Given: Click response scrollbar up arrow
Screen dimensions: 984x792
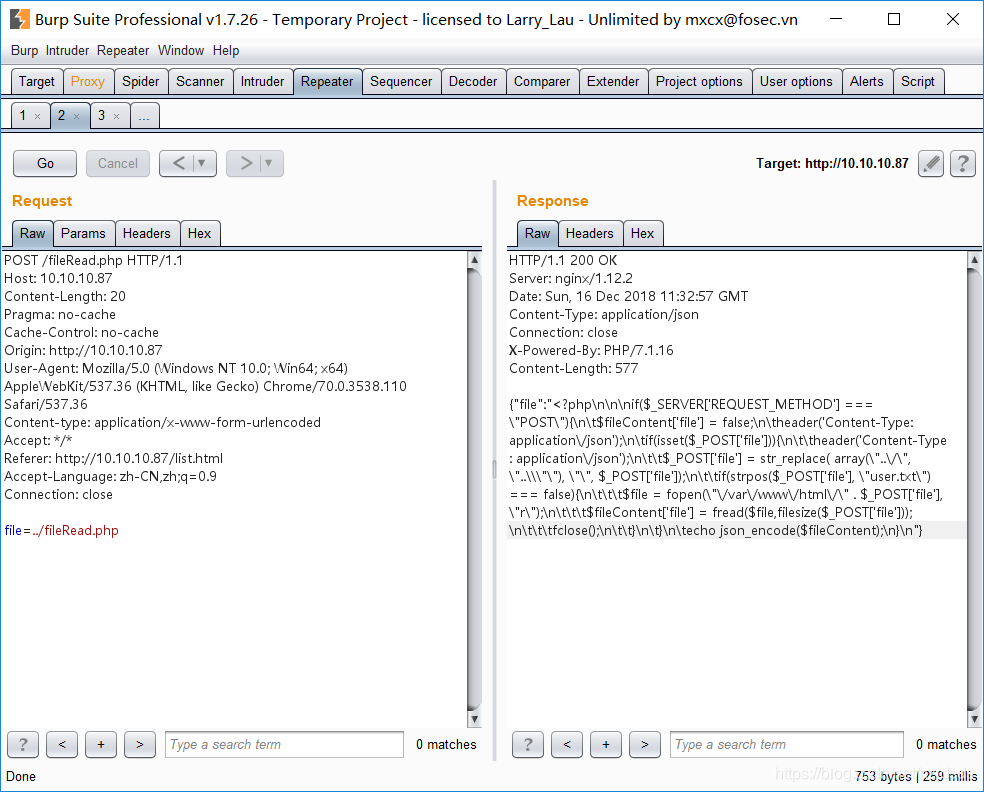Looking at the screenshot, I should pos(974,260).
